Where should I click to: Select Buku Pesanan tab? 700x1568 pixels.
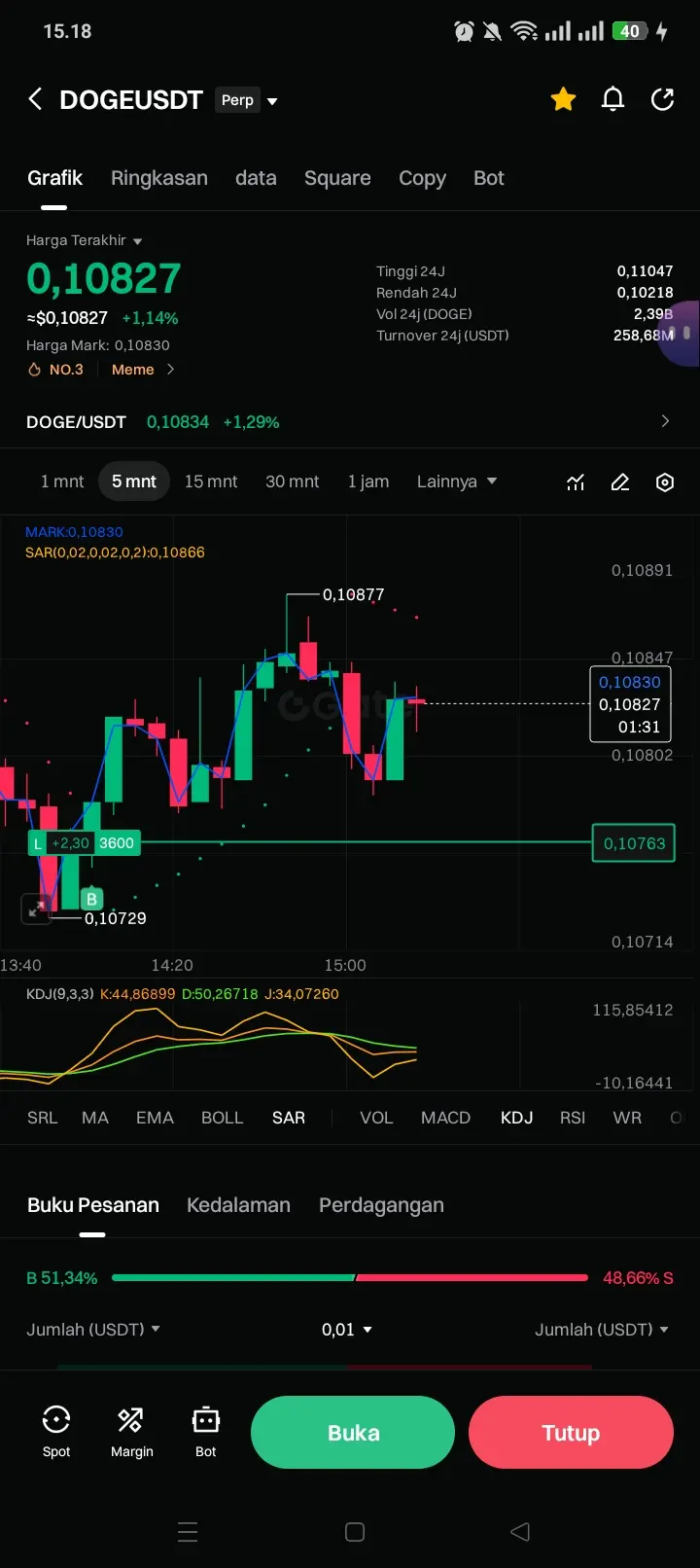(93, 1205)
